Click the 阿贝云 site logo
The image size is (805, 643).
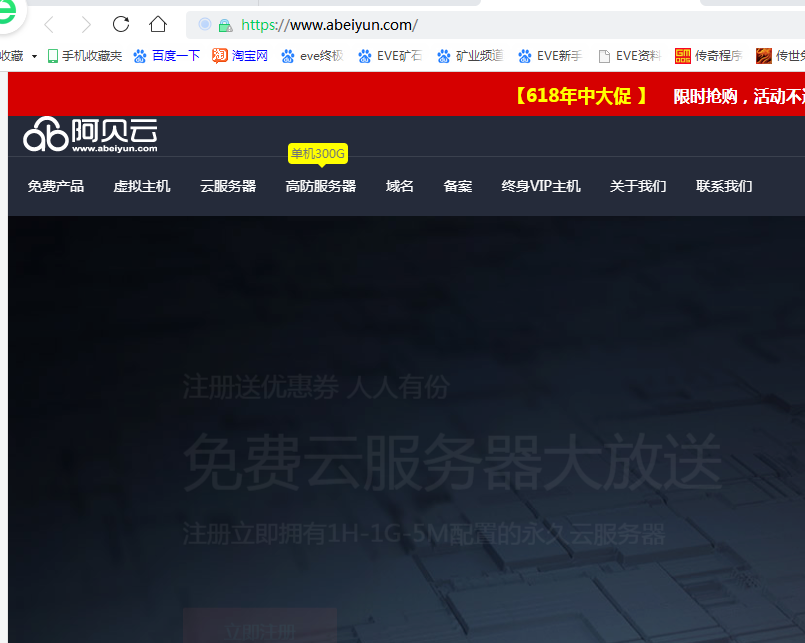coord(90,135)
